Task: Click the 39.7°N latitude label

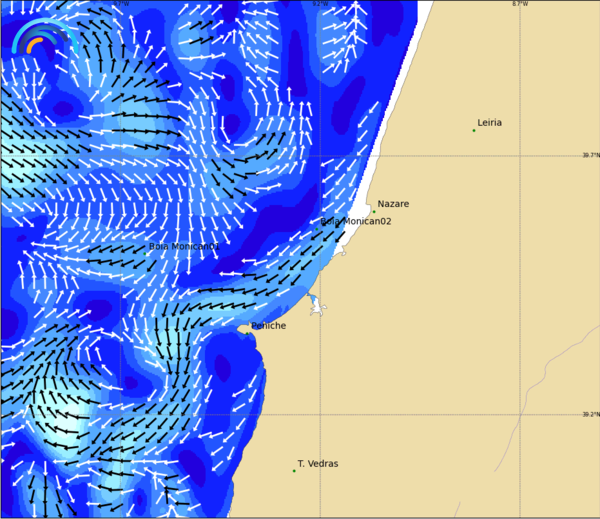Action: point(590,155)
